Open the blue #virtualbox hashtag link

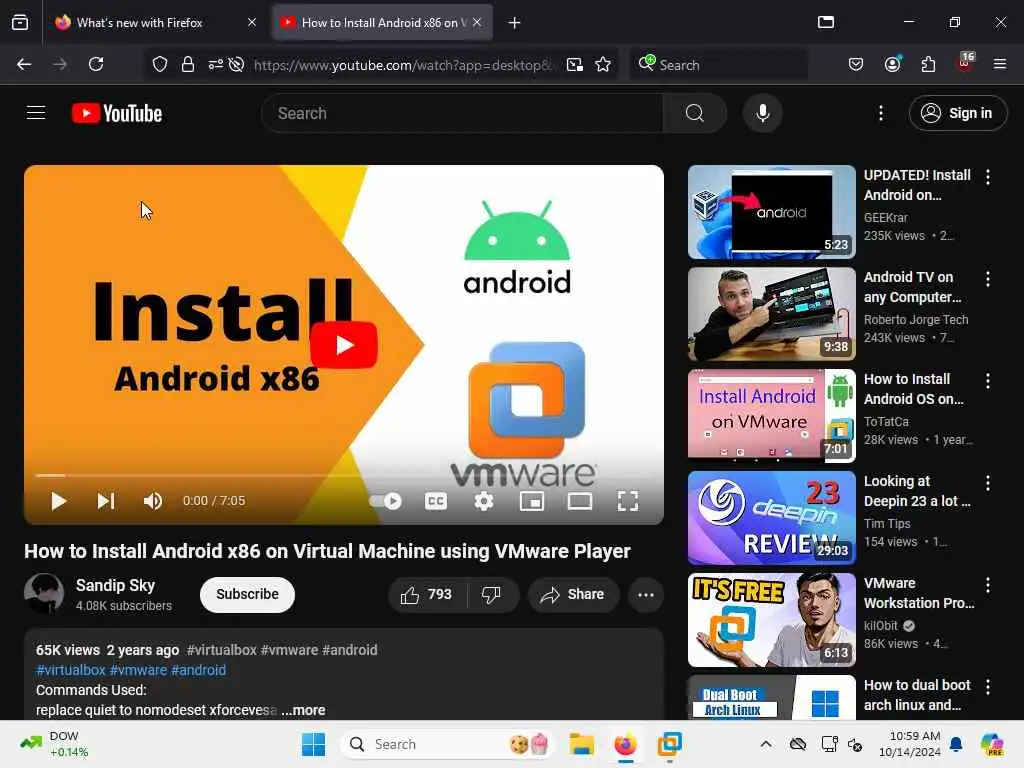[71, 670]
